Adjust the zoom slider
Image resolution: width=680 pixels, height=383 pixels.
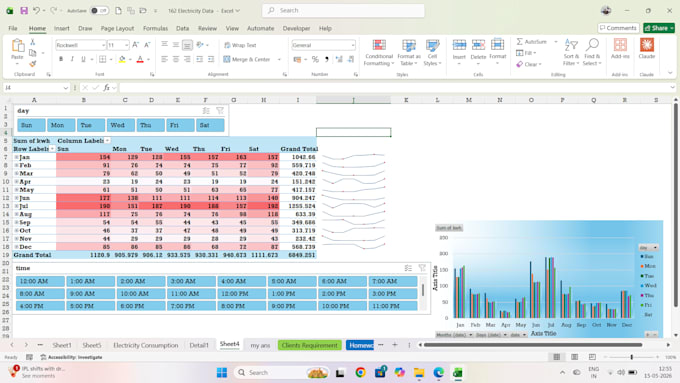click(x=631, y=357)
